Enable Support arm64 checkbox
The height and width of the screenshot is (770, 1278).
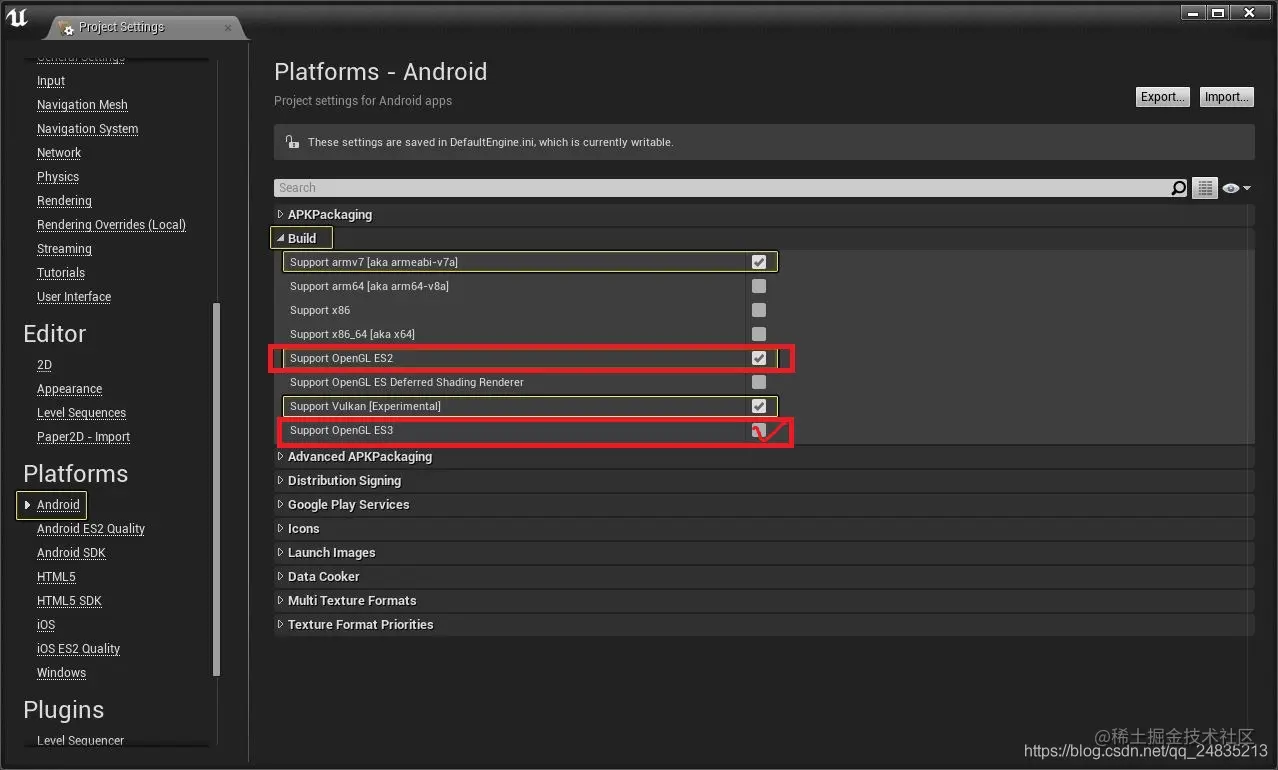pos(759,286)
